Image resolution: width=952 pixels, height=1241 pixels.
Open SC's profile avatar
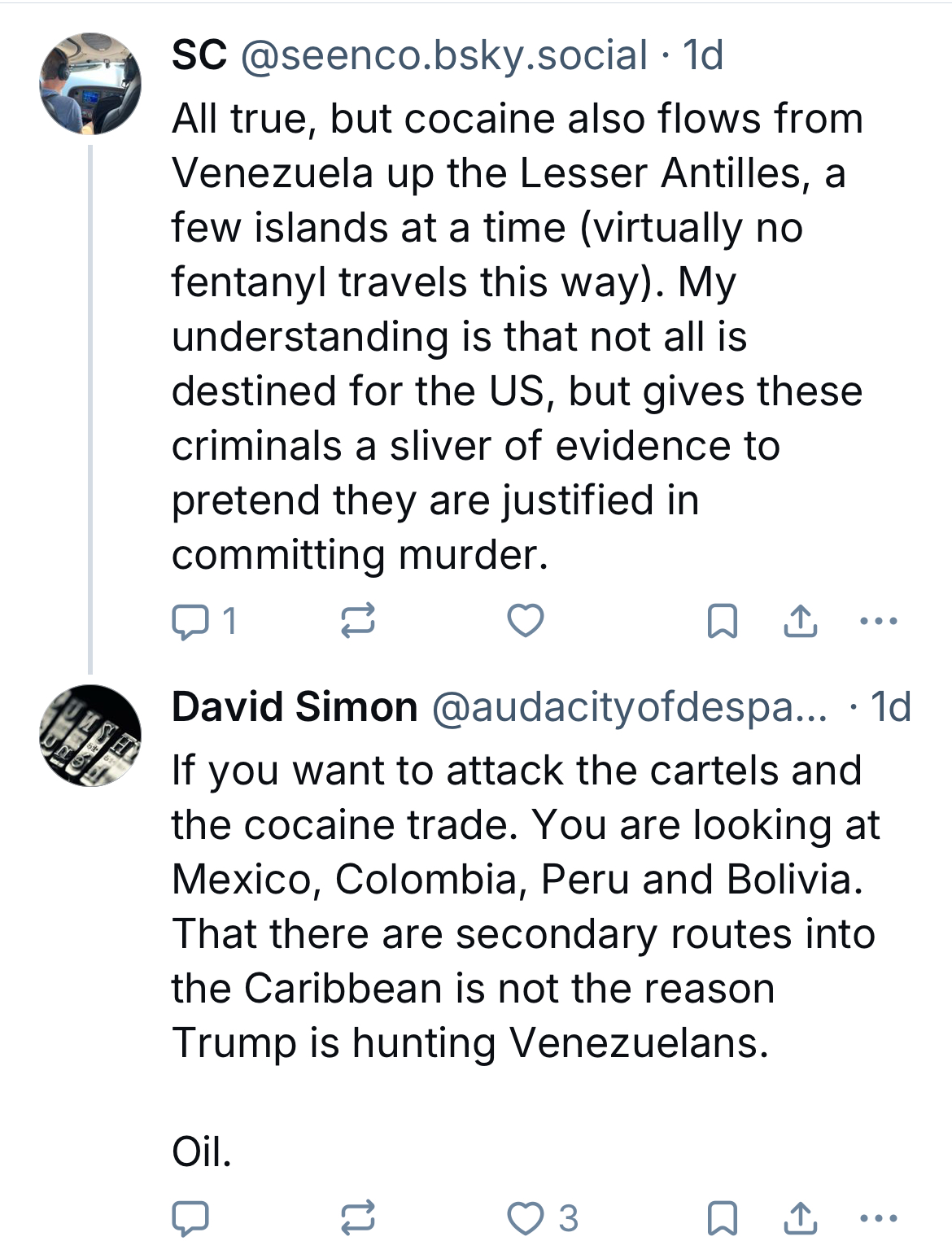(x=90, y=84)
